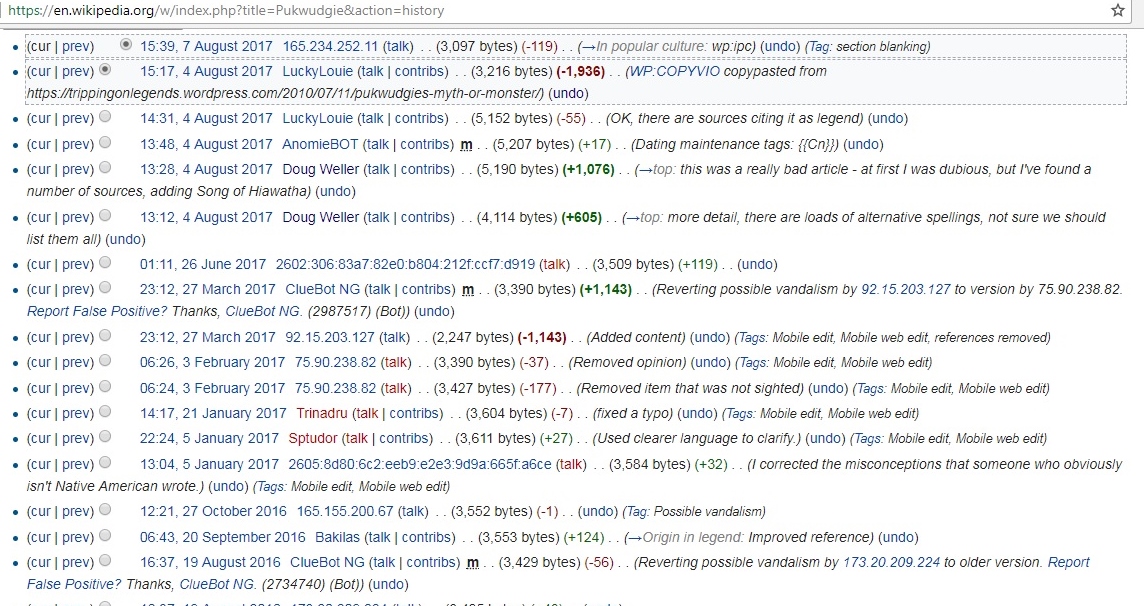Viewport: 1144px width, 606px height.
Task: Choose radio button for 01:11, 26 June 2017 revision
Action: [x=106, y=264]
